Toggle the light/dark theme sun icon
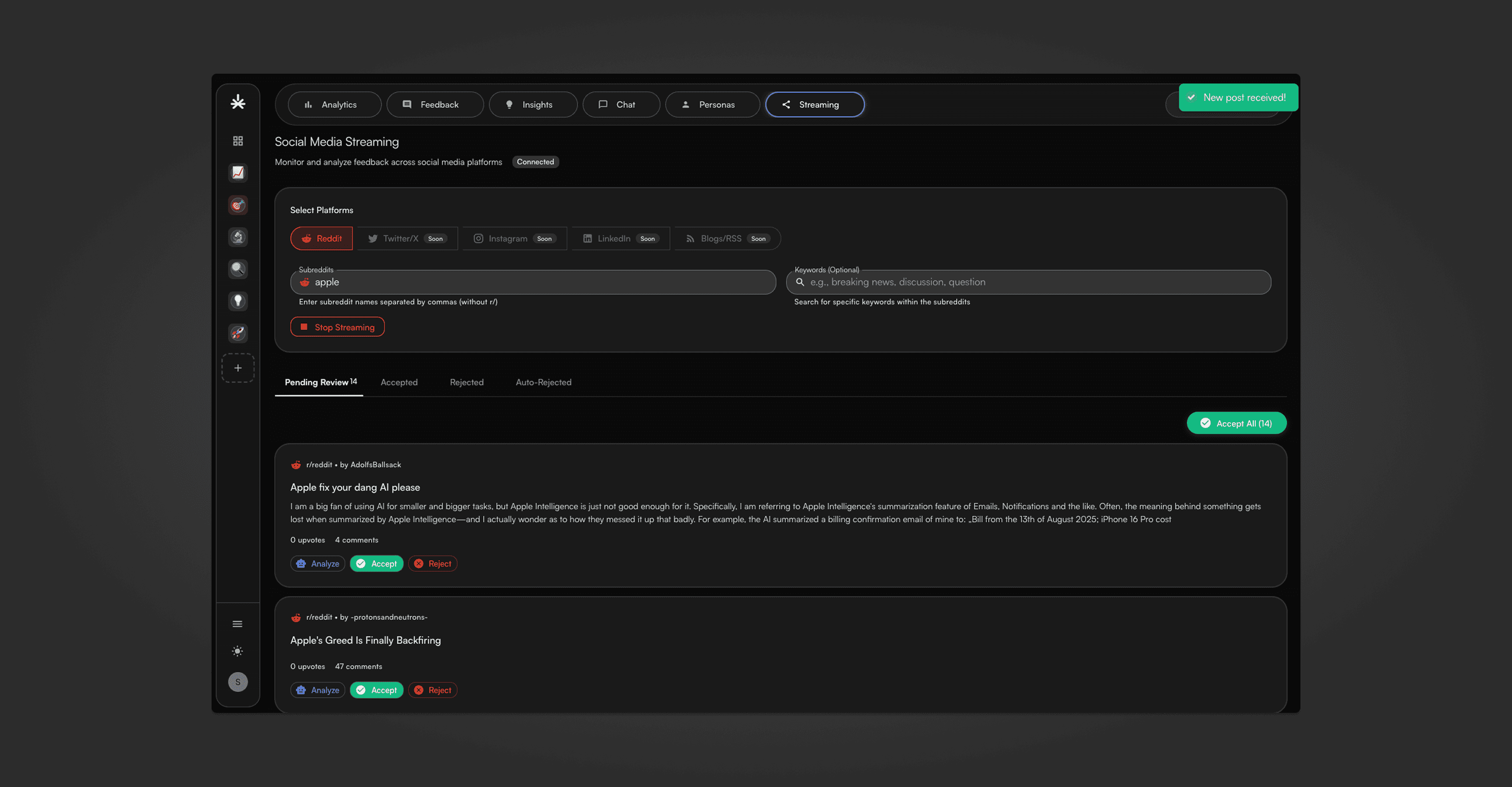This screenshot has height=787, width=1512. (x=237, y=651)
